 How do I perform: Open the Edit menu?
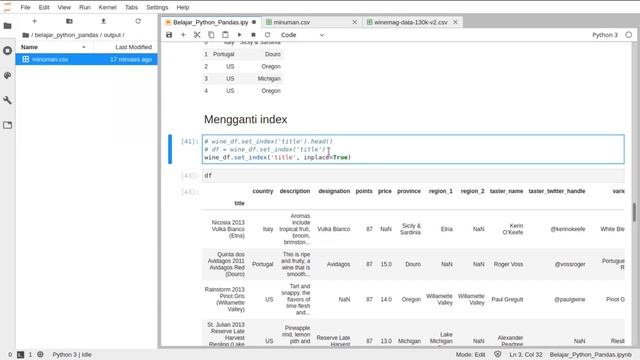44,7
